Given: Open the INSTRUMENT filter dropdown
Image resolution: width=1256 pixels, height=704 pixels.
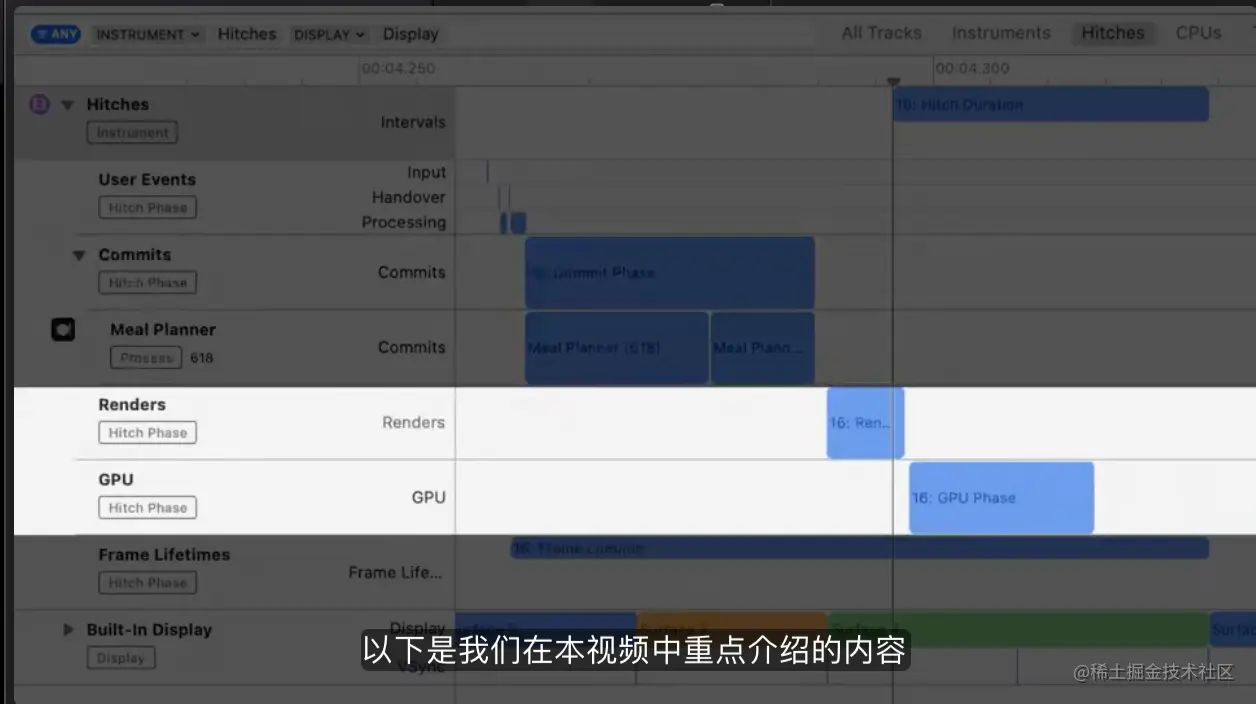Looking at the screenshot, I should tap(146, 33).
